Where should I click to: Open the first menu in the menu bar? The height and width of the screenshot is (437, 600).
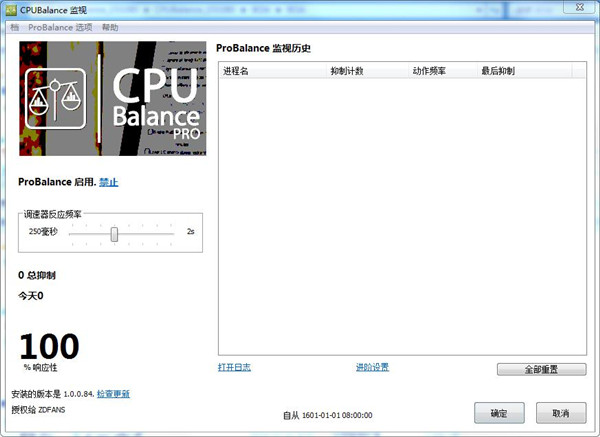(x=14, y=27)
